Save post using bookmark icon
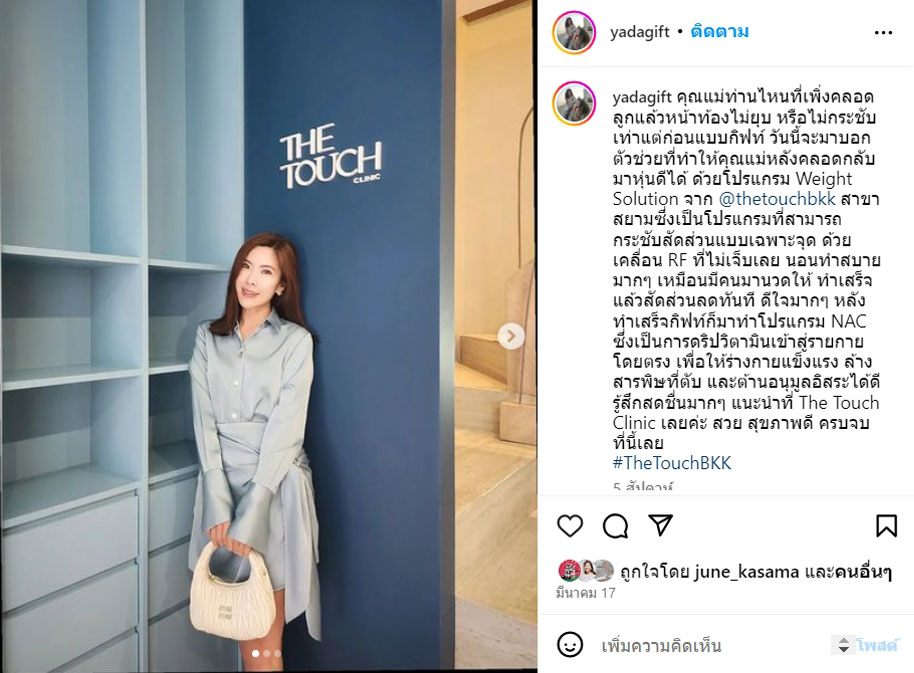The width and height of the screenshot is (914, 673). 886,525
